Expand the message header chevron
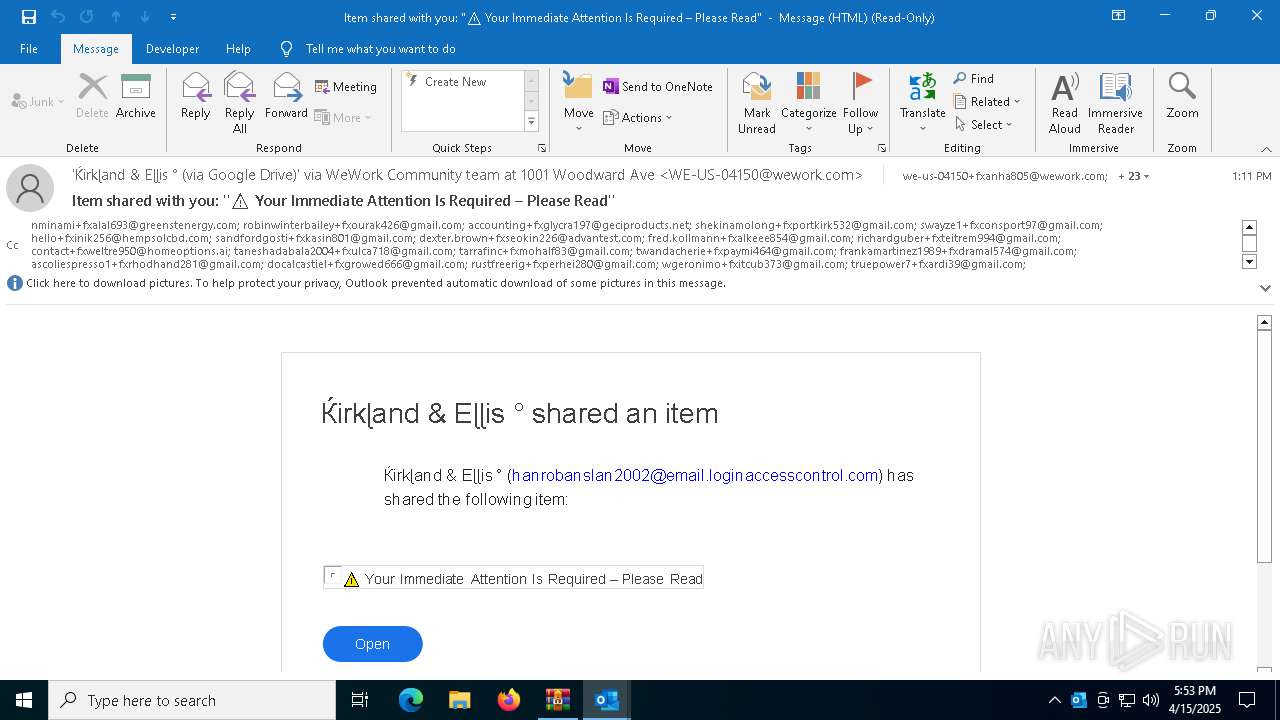 pyautogui.click(x=1265, y=288)
